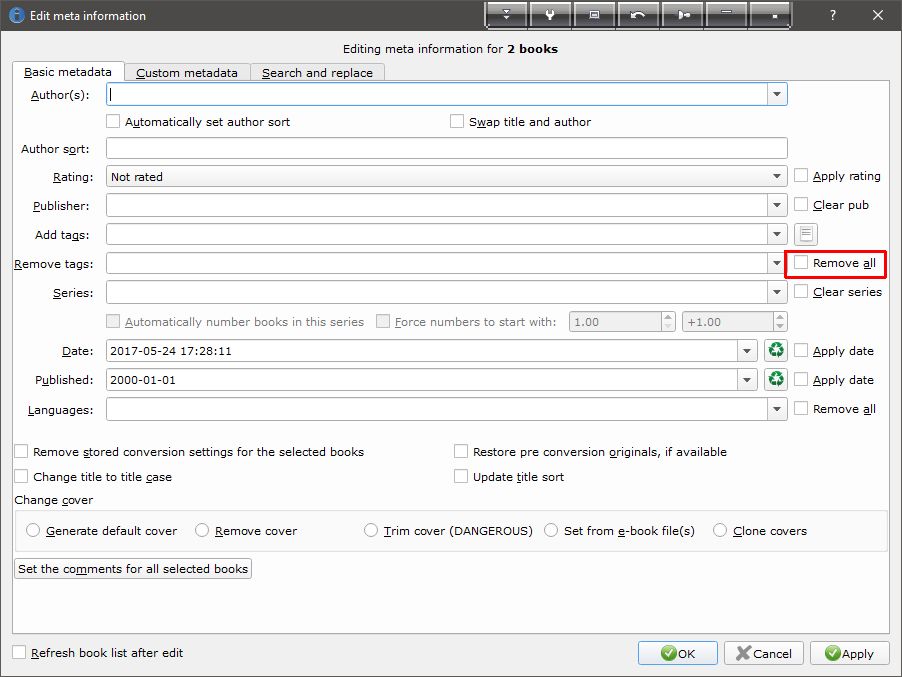The width and height of the screenshot is (902, 677).
Task: Open the Remove tags dropdown arrow
Action: tap(777, 263)
